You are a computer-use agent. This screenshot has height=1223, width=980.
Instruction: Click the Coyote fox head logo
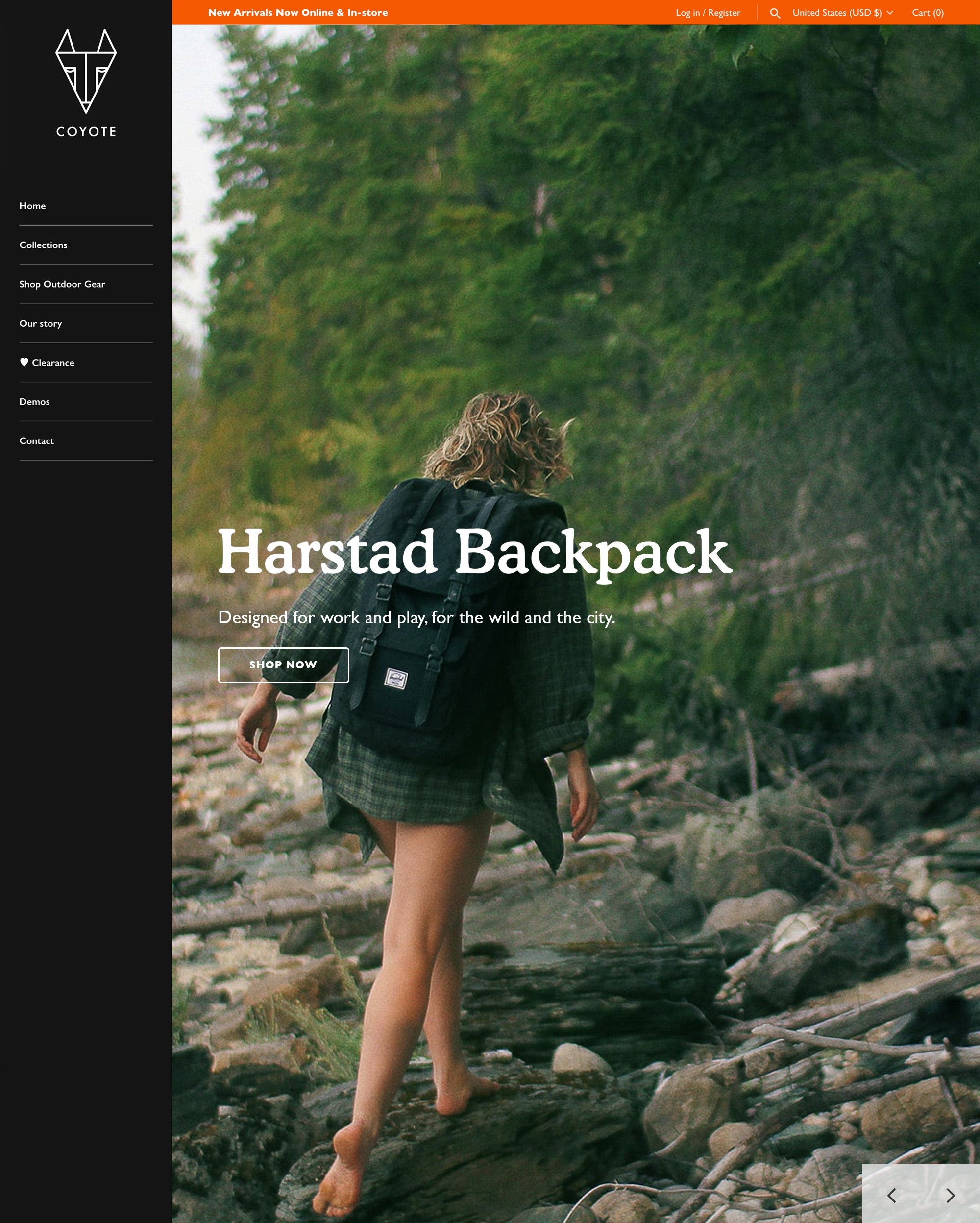tap(87, 71)
